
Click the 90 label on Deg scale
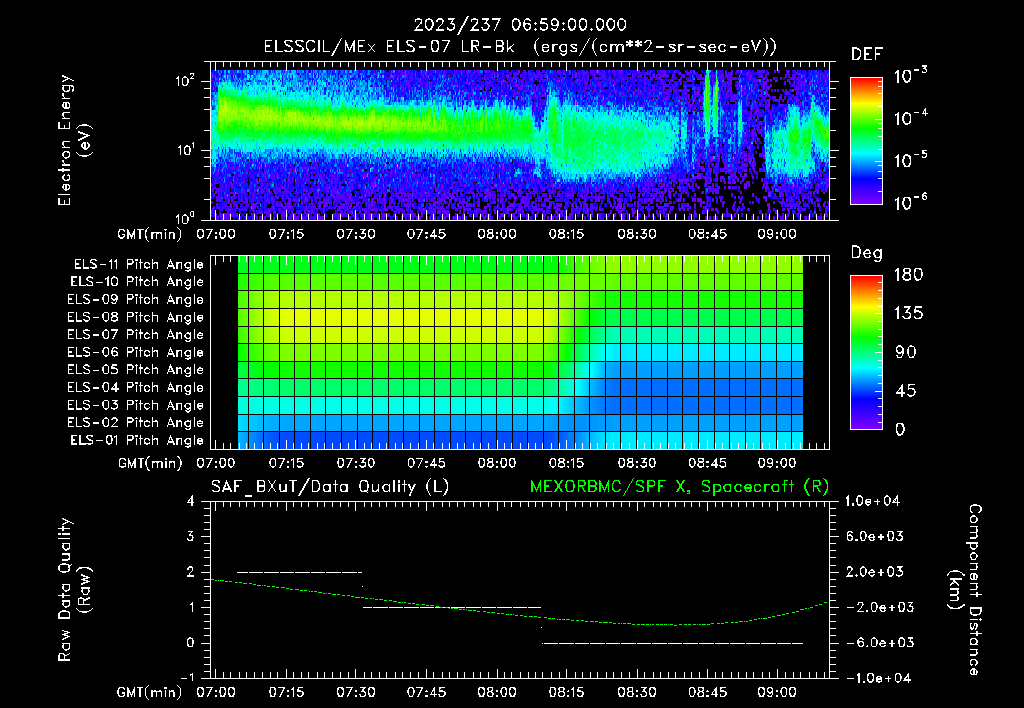(x=906, y=352)
